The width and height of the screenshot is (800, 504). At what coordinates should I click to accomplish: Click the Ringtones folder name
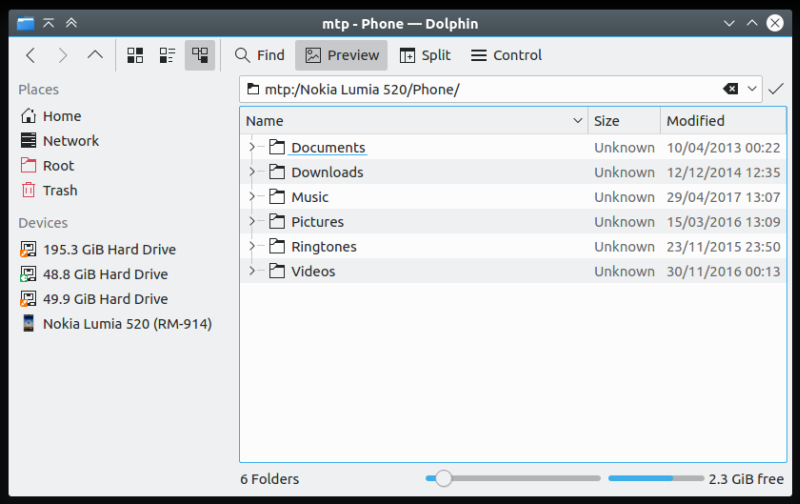(323, 247)
